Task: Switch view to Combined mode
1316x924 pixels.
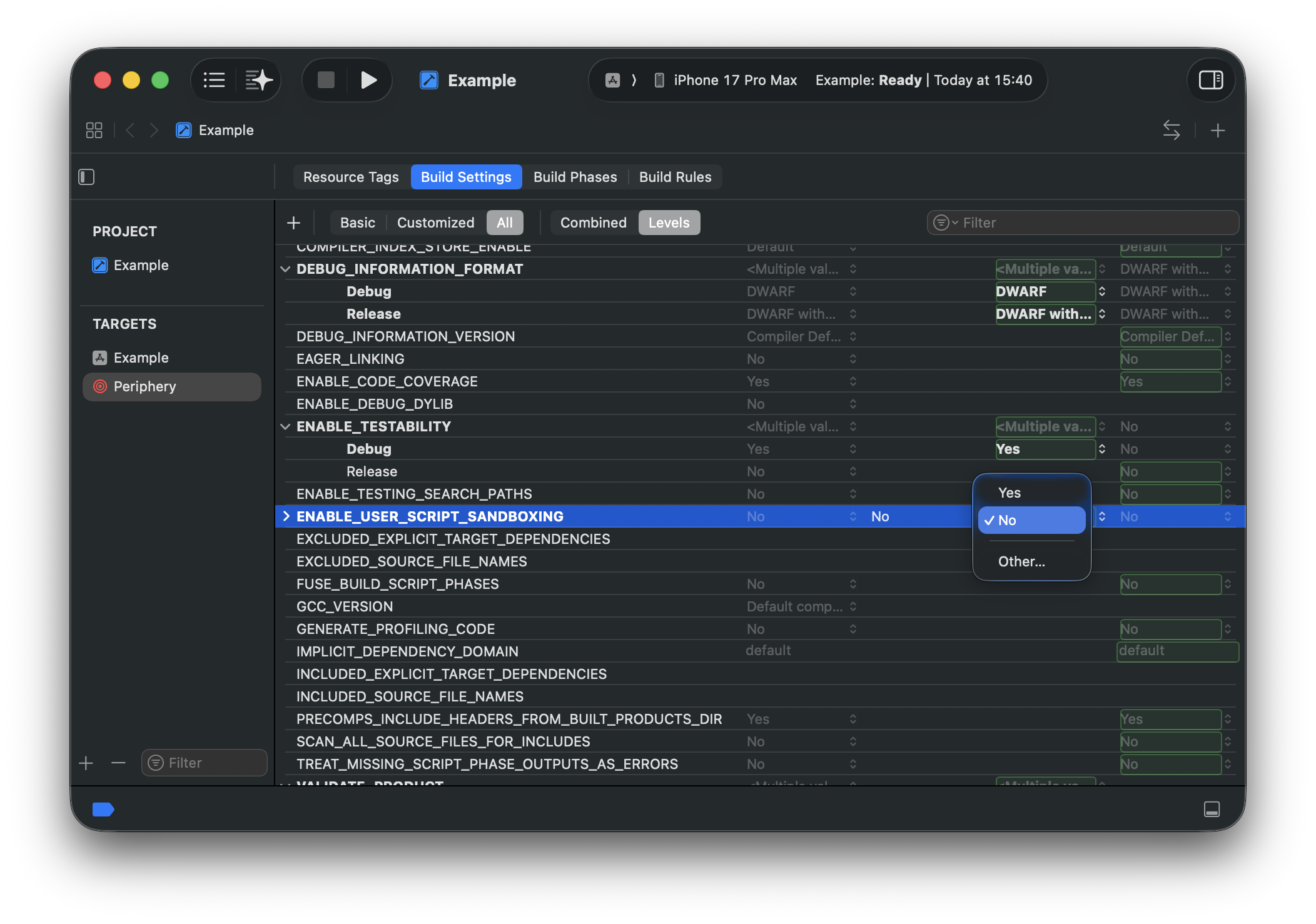Action: pyautogui.click(x=593, y=223)
